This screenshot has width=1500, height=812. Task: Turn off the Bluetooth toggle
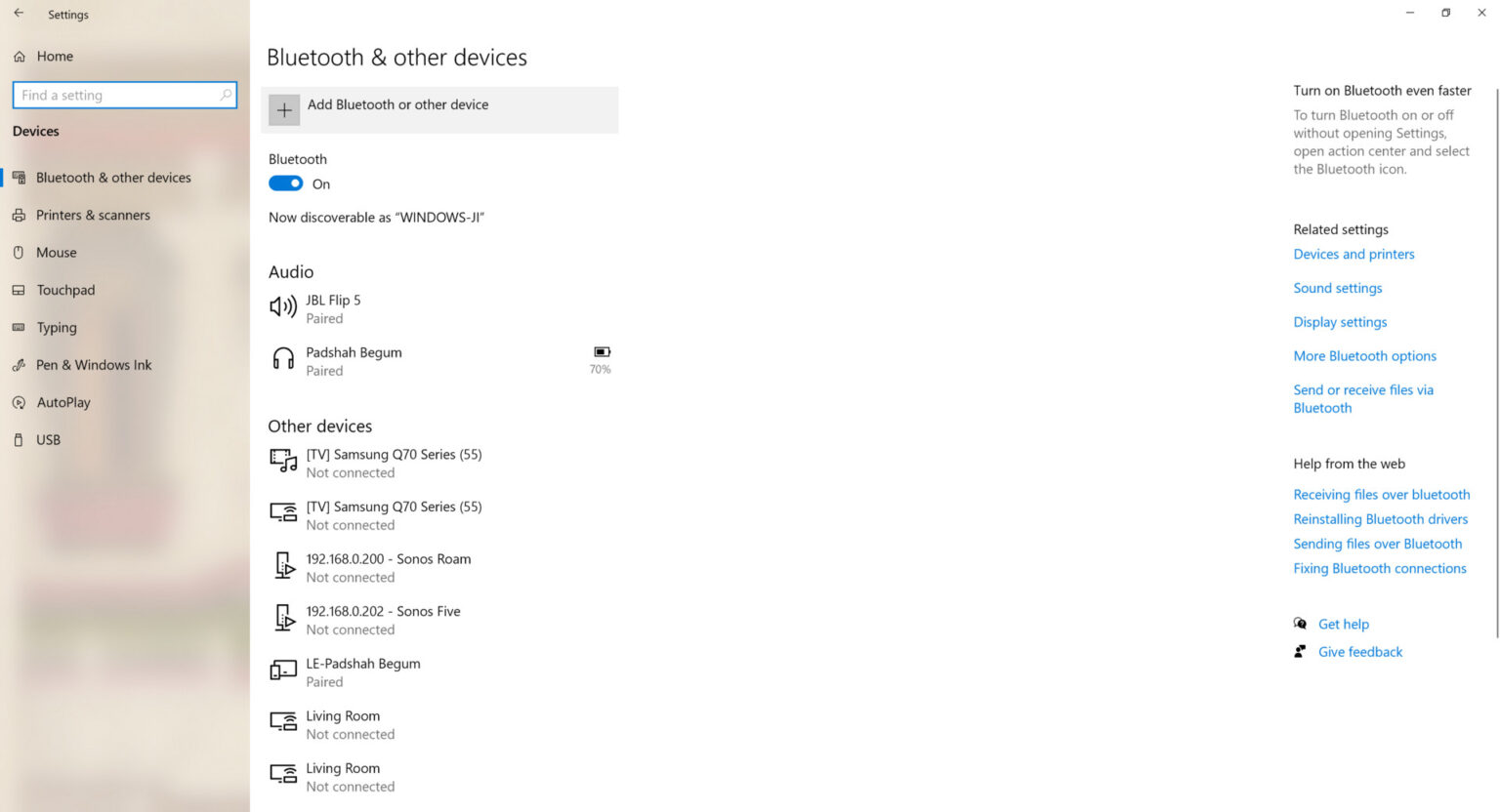286,183
